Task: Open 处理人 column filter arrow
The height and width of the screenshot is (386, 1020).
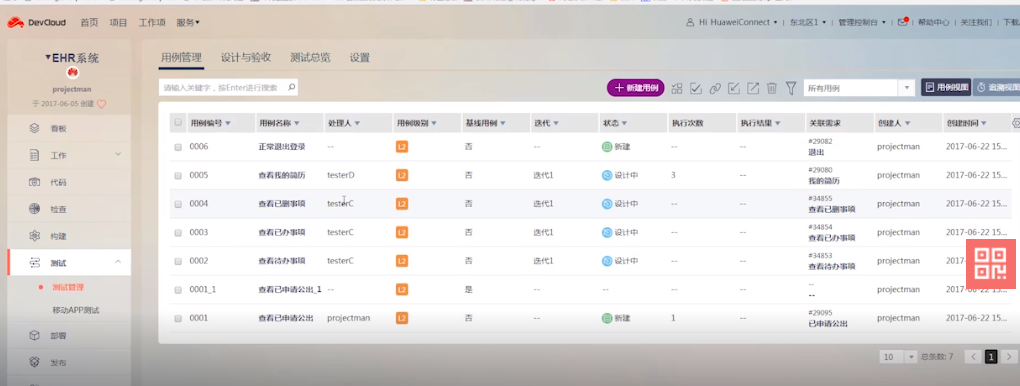Action: (357, 123)
